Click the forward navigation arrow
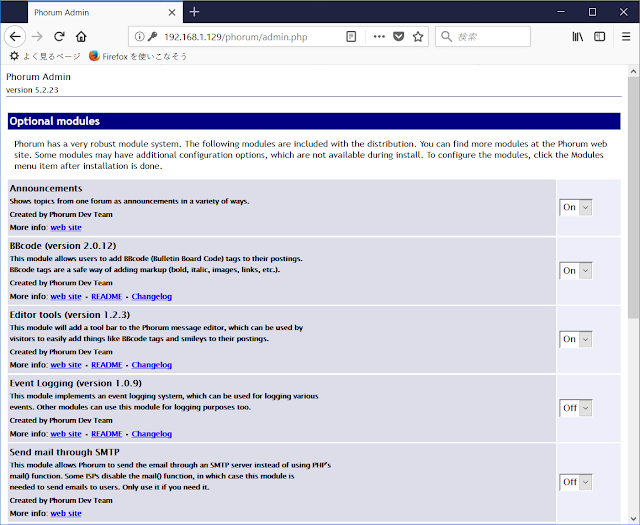Image resolution: width=640 pixels, height=525 pixels. tap(37, 37)
